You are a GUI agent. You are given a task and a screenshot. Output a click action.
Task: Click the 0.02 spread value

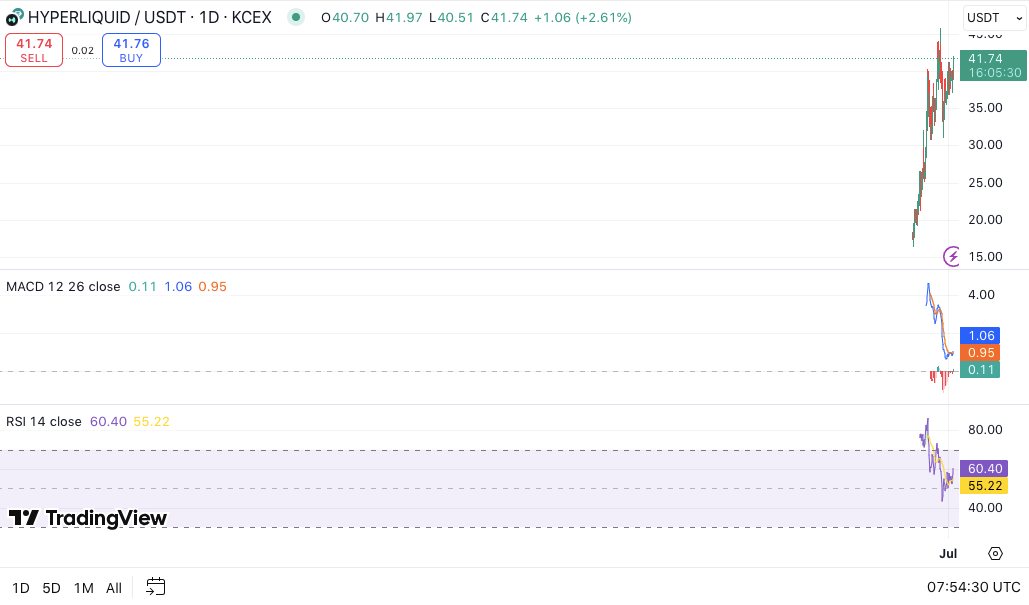tap(83, 51)
